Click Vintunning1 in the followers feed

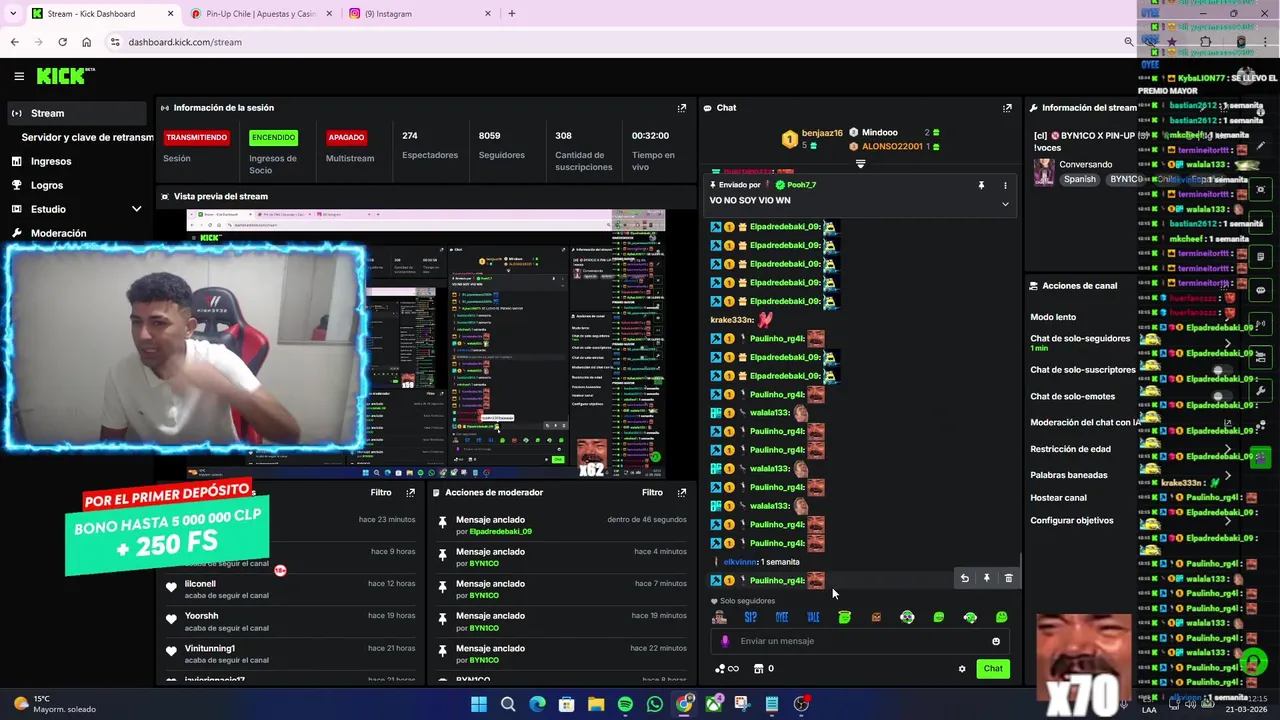pyautogui.click(x=209, y=648)
